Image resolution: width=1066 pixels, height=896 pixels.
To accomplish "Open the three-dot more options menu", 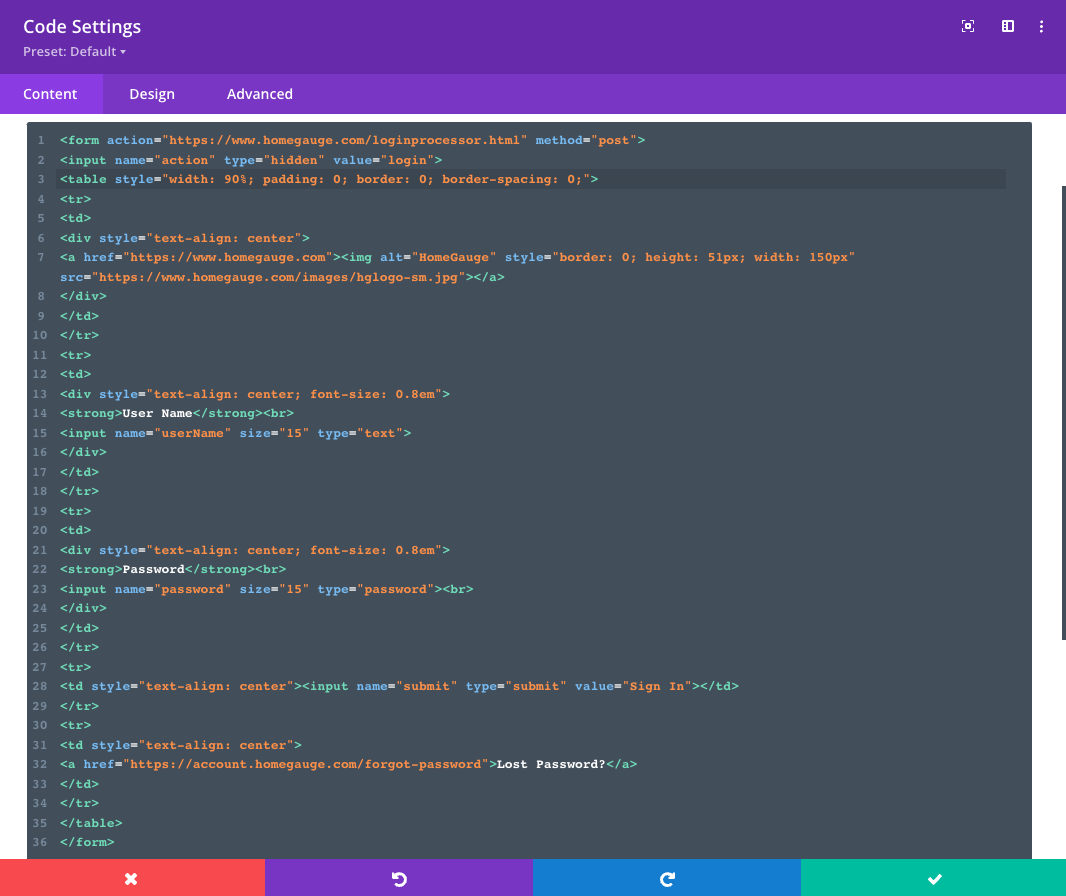I will (1041, 27).
